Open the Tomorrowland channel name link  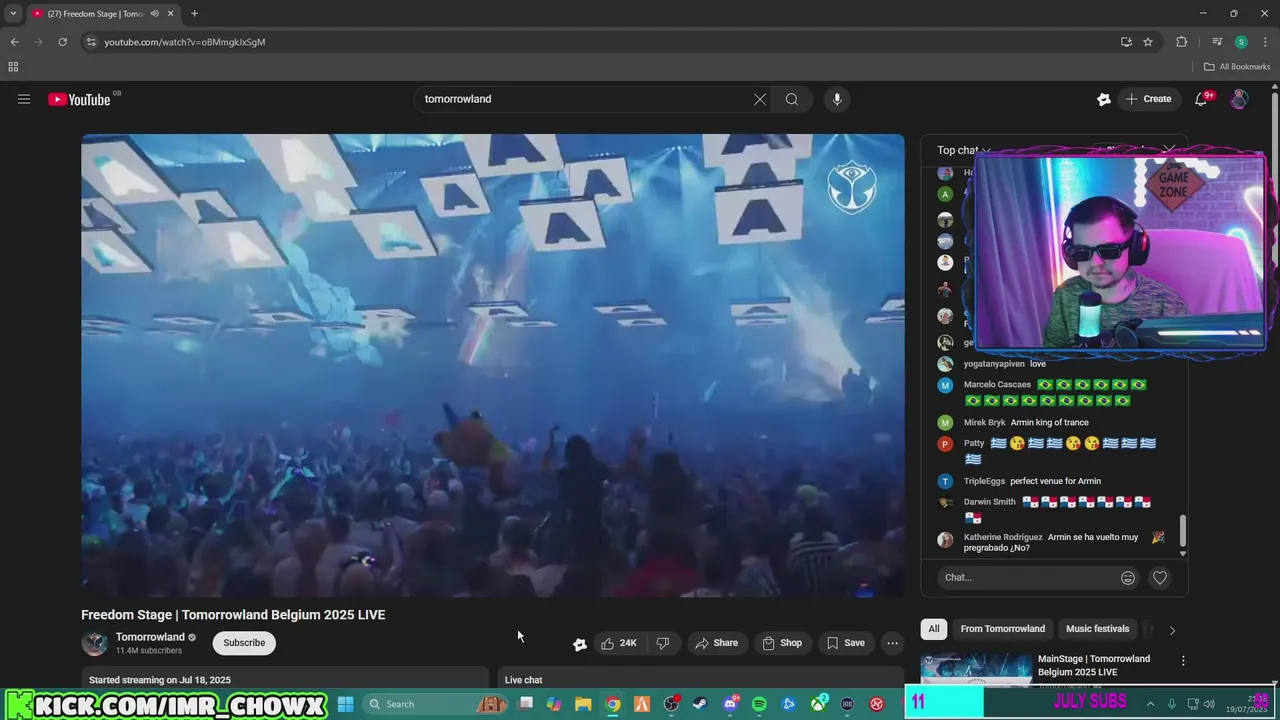coord(150,637)
